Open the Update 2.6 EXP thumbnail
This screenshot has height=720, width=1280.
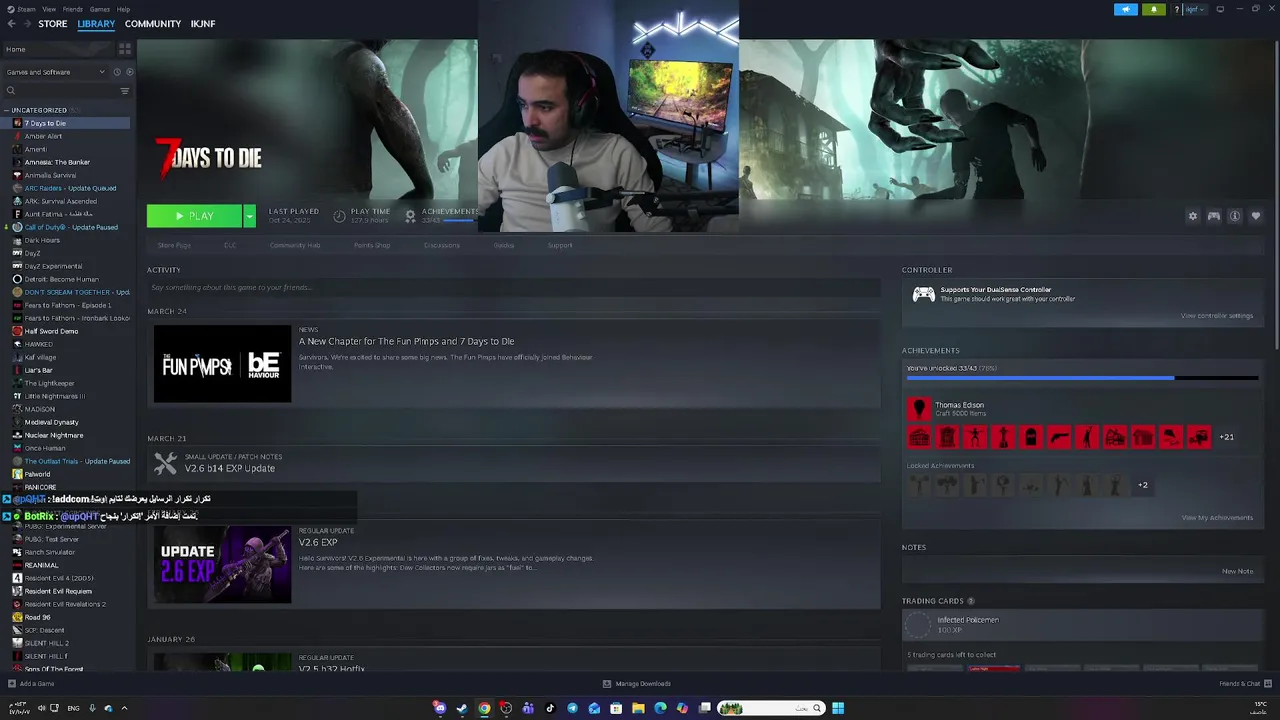tap(222, 564)
